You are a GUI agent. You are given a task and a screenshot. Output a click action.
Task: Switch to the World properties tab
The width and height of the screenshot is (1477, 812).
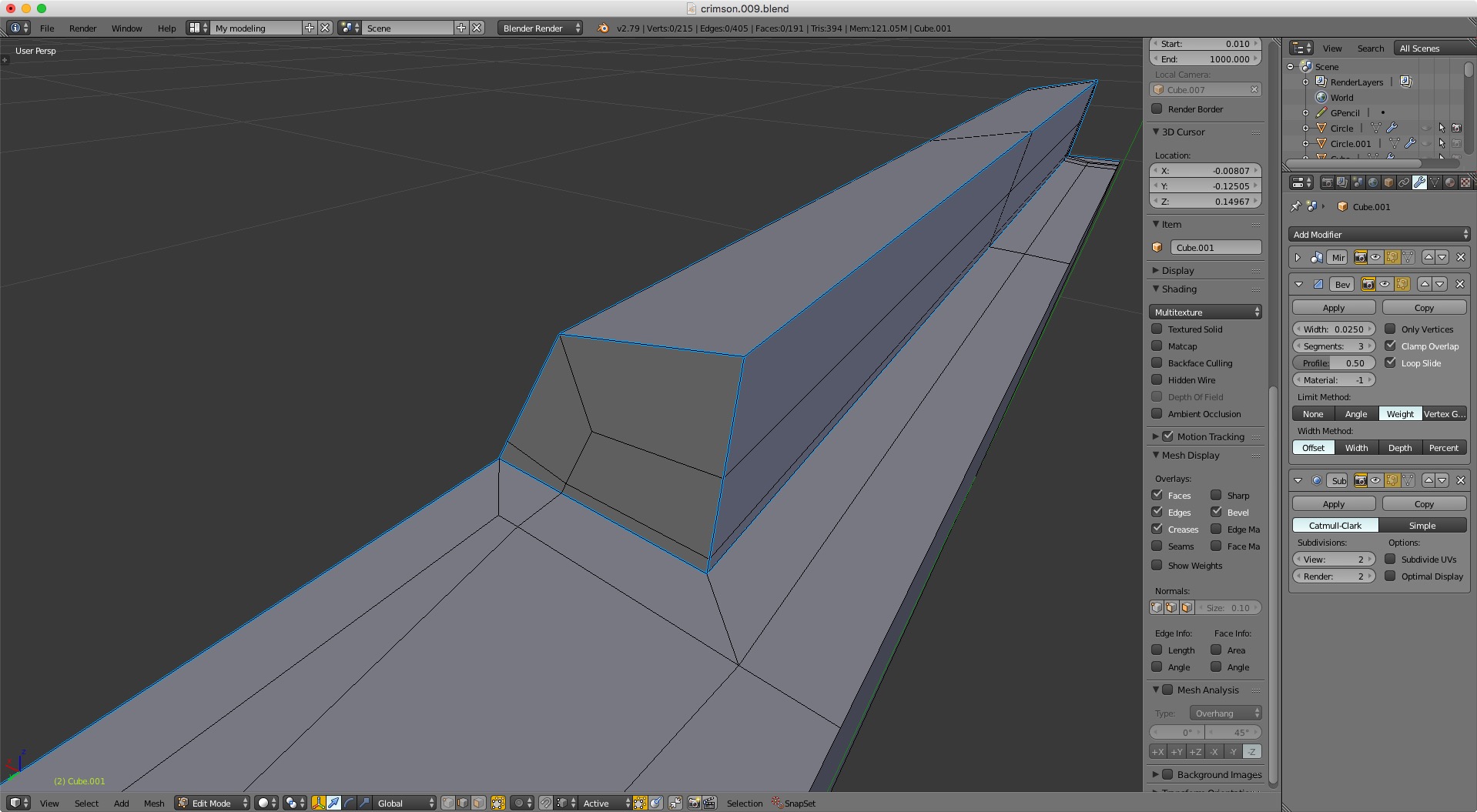click(x=1373, y=182)
